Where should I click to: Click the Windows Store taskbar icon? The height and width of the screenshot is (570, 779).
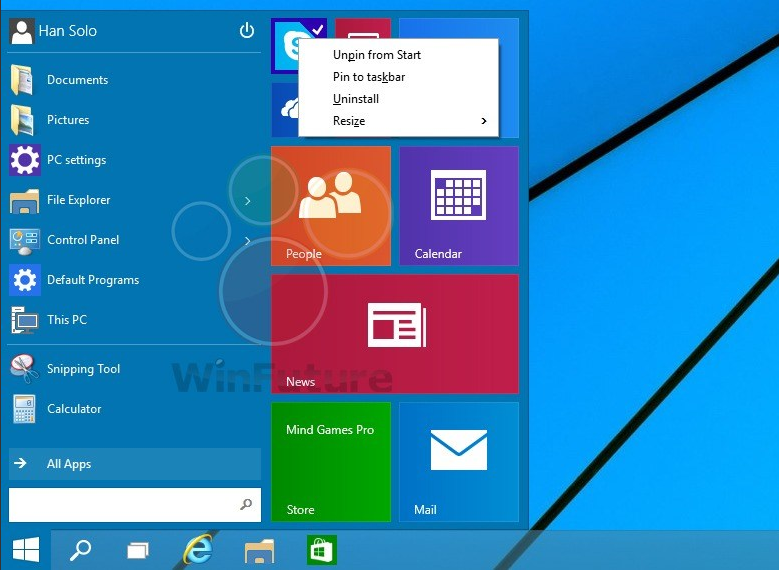point(321,549)
